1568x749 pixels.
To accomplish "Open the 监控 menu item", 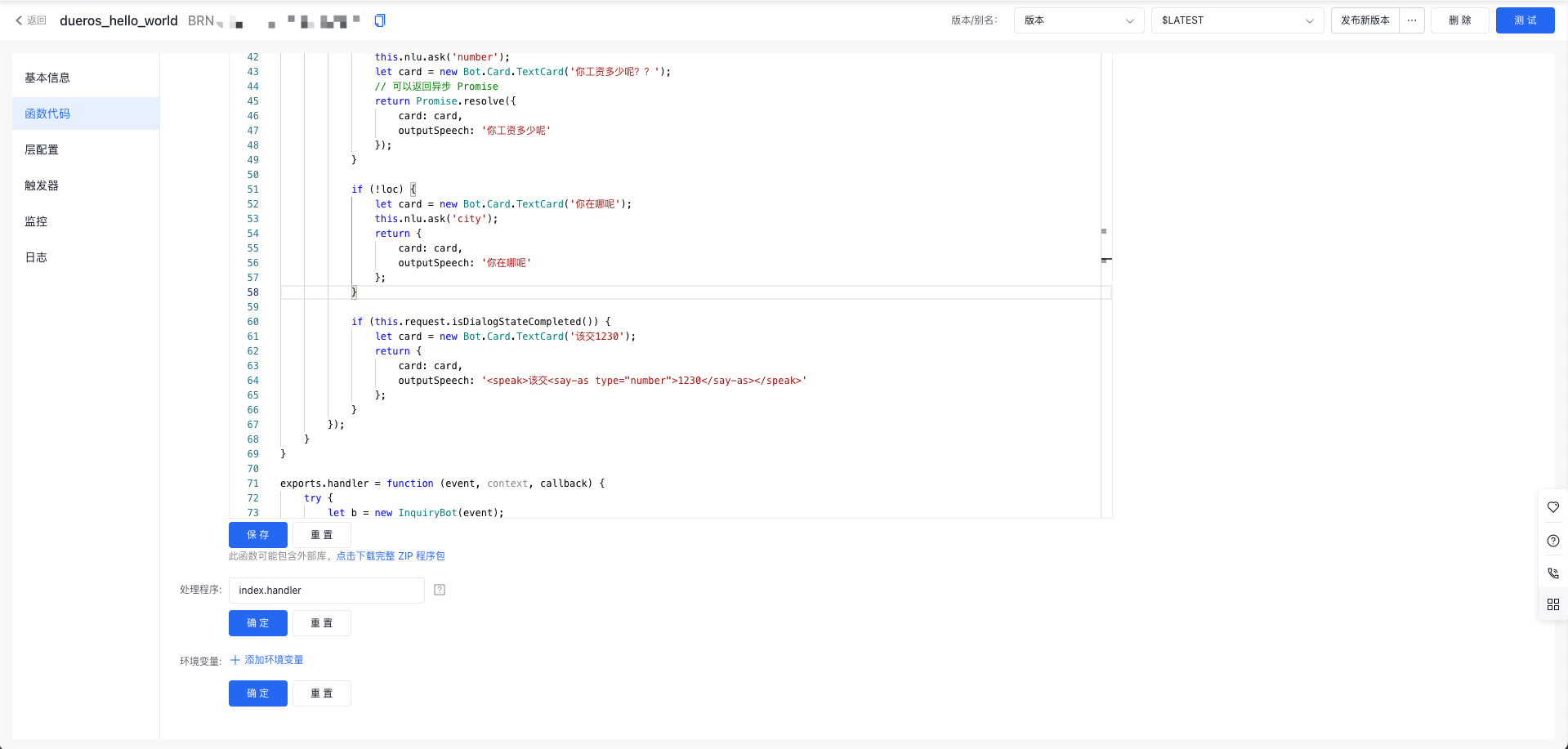I will pyautogui.click(x=86, y=221).
